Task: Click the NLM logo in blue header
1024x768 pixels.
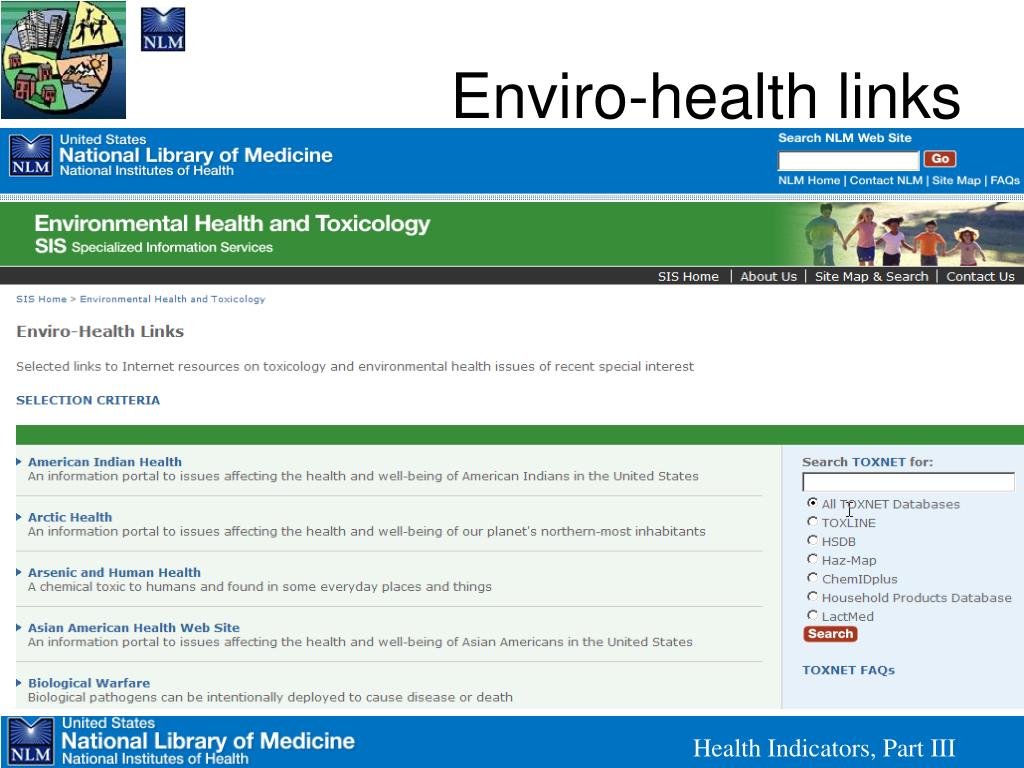Action: 31,155
